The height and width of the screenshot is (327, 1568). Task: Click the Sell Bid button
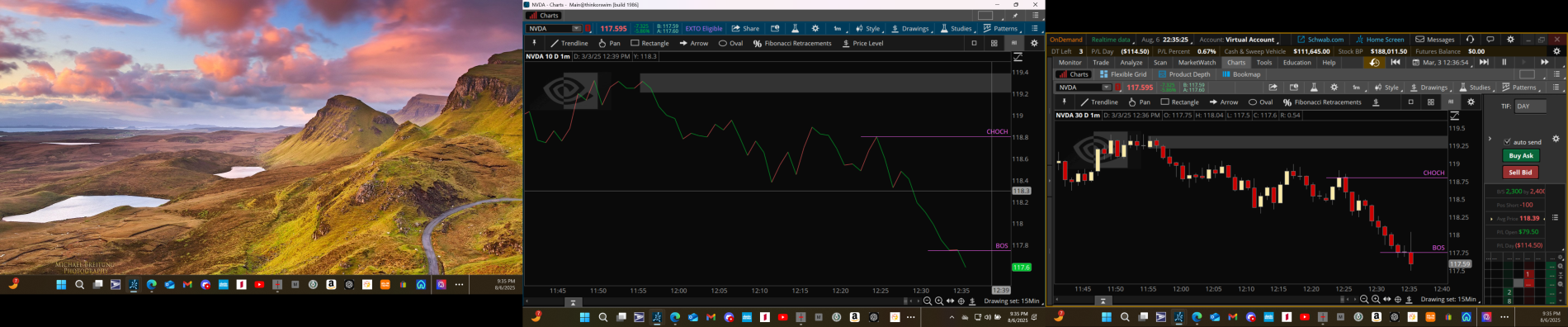click(1520, 172)
